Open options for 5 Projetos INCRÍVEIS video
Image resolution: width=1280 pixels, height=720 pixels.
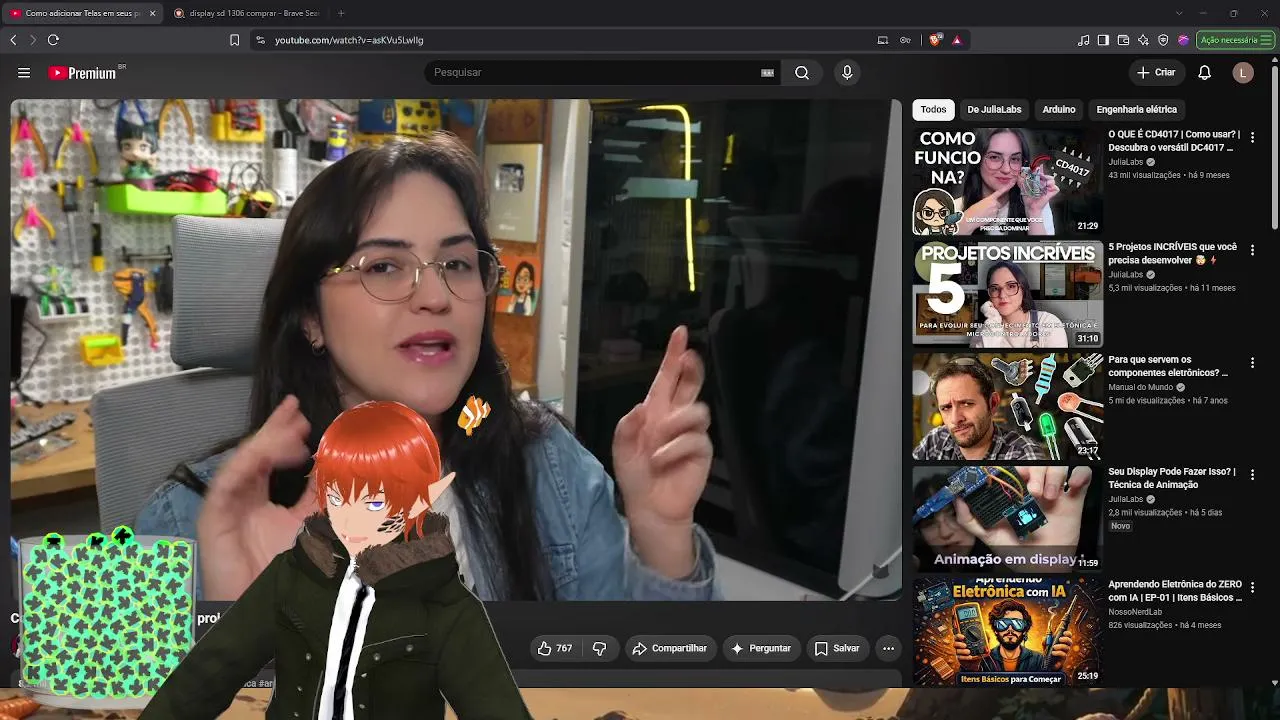click(x=1252, y=250)
